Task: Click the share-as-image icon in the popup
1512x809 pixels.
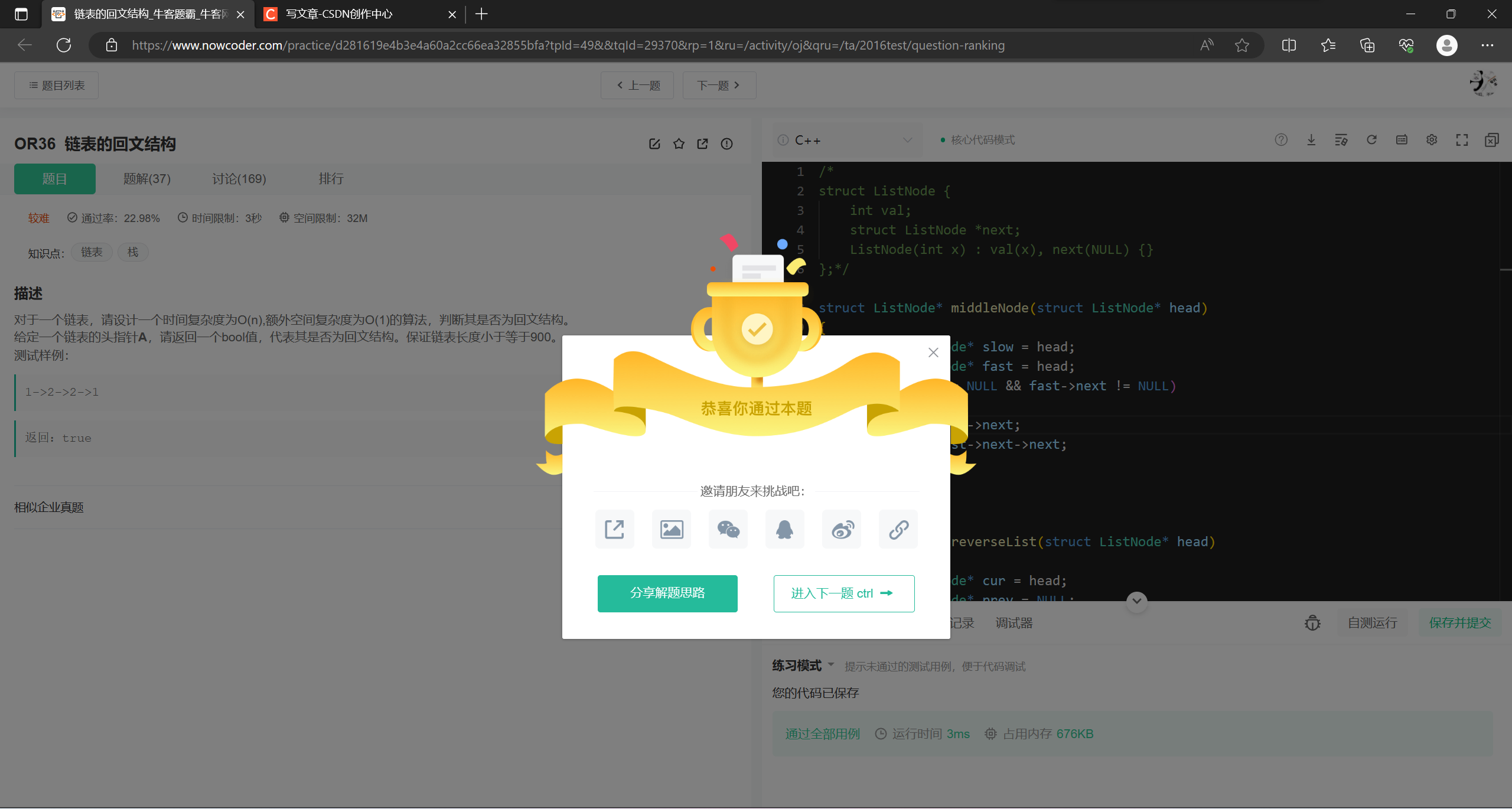Action: (x=671, y=529)
